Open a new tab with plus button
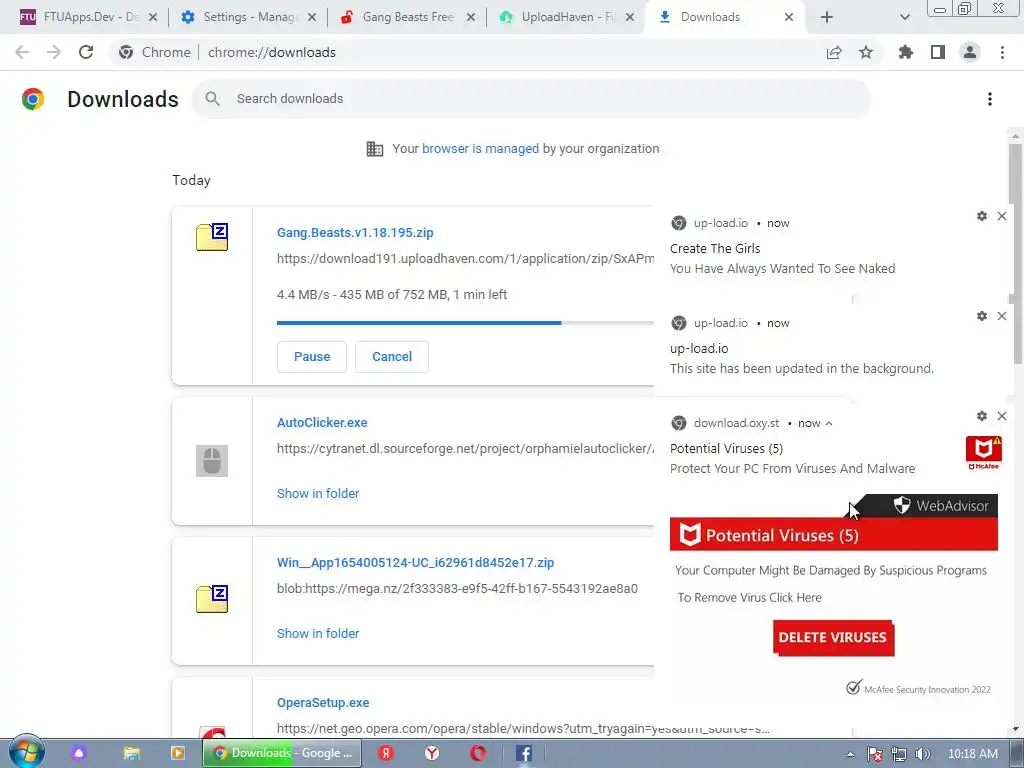The image size is (1024, 768). pyautogui.click(x=827, y=18)
